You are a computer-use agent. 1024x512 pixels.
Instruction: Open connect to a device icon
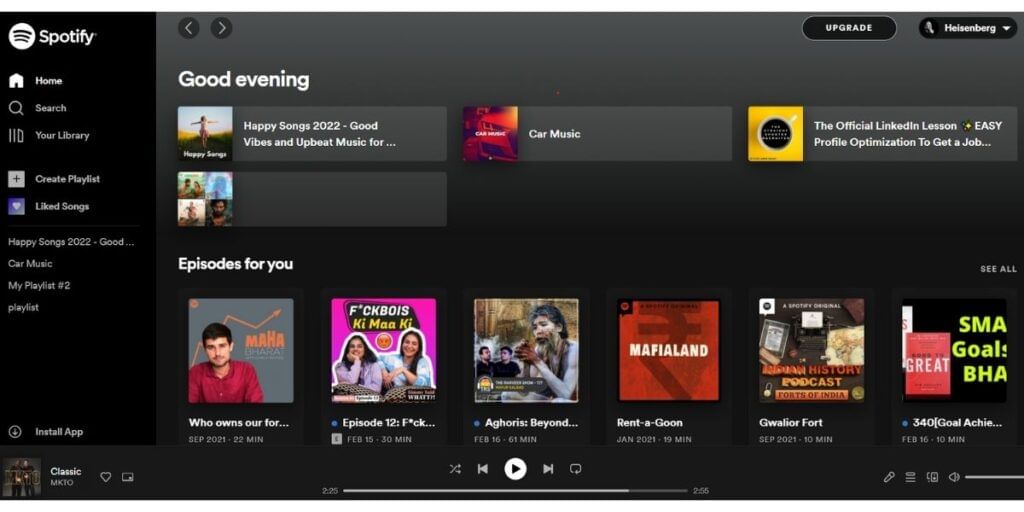tap(933, 477)
